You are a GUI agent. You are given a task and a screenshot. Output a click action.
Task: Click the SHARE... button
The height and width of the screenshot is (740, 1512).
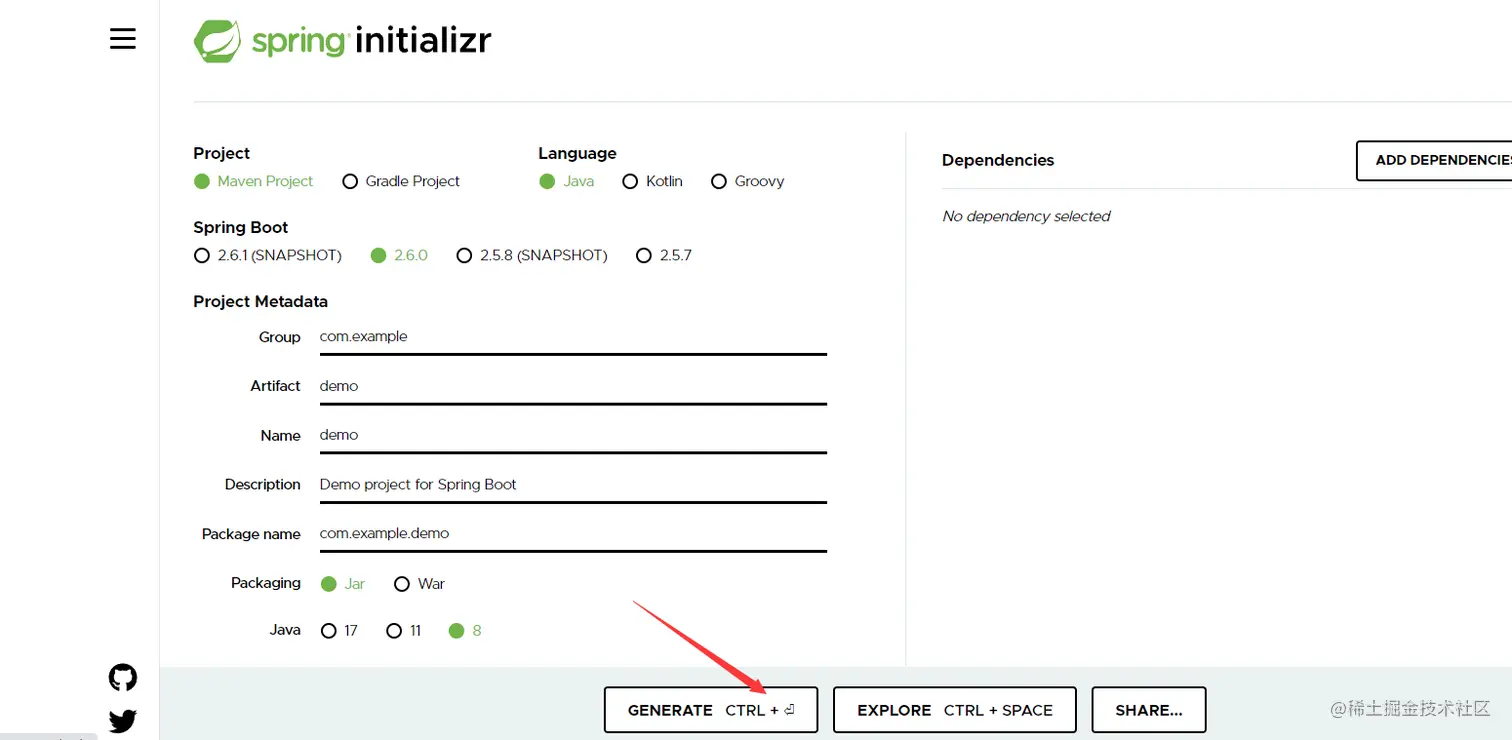(1149, 710)
